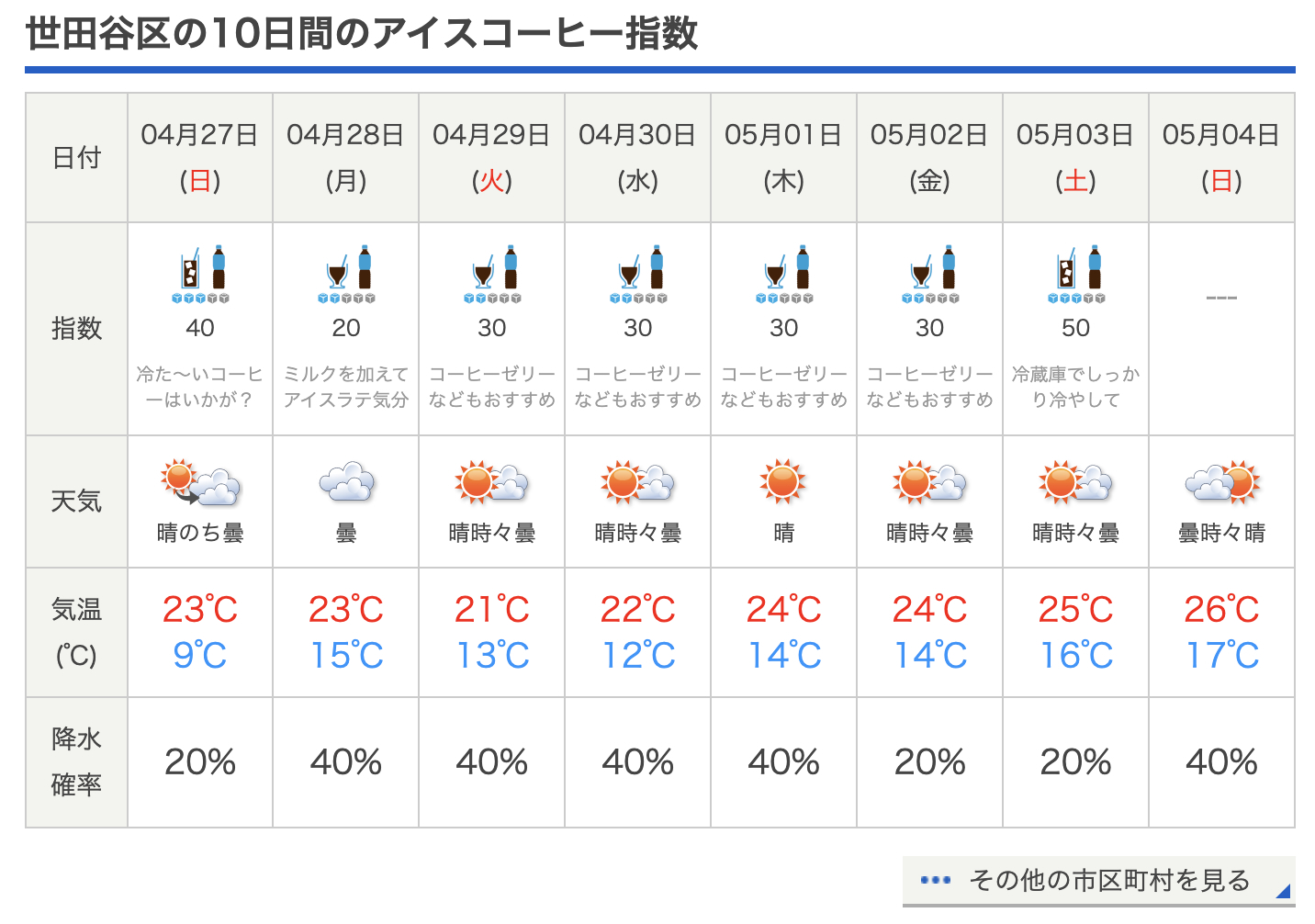Click the index value 50 for 05月03日

click(x=1075, y=328)
